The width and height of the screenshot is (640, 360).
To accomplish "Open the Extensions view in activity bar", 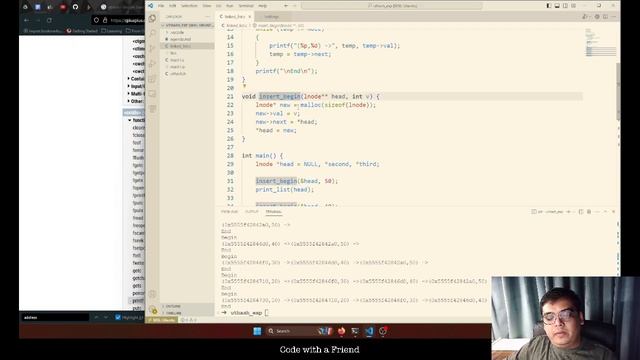I will coord(152,79).
